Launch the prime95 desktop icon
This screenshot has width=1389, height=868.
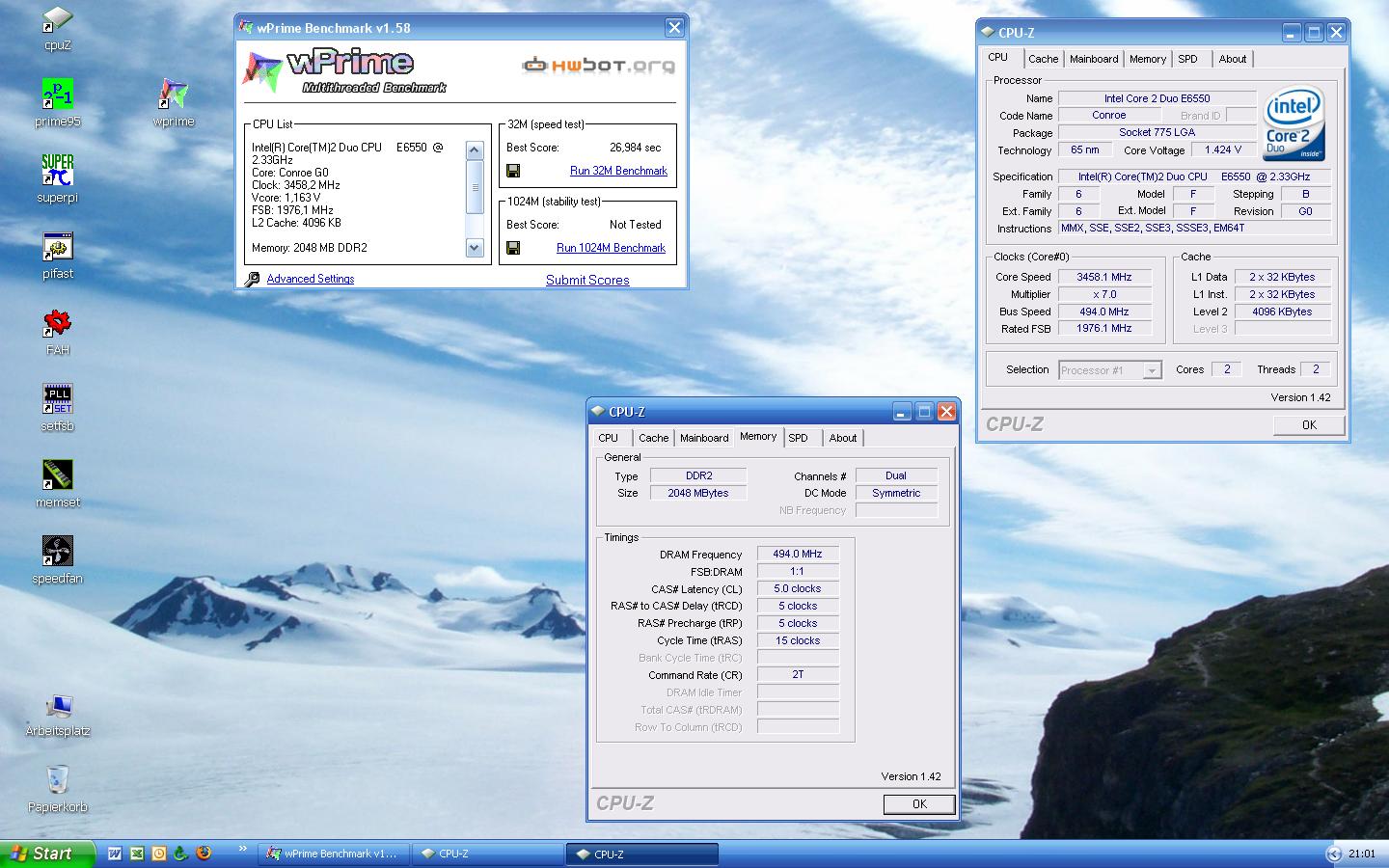click(x=58, y=103)
